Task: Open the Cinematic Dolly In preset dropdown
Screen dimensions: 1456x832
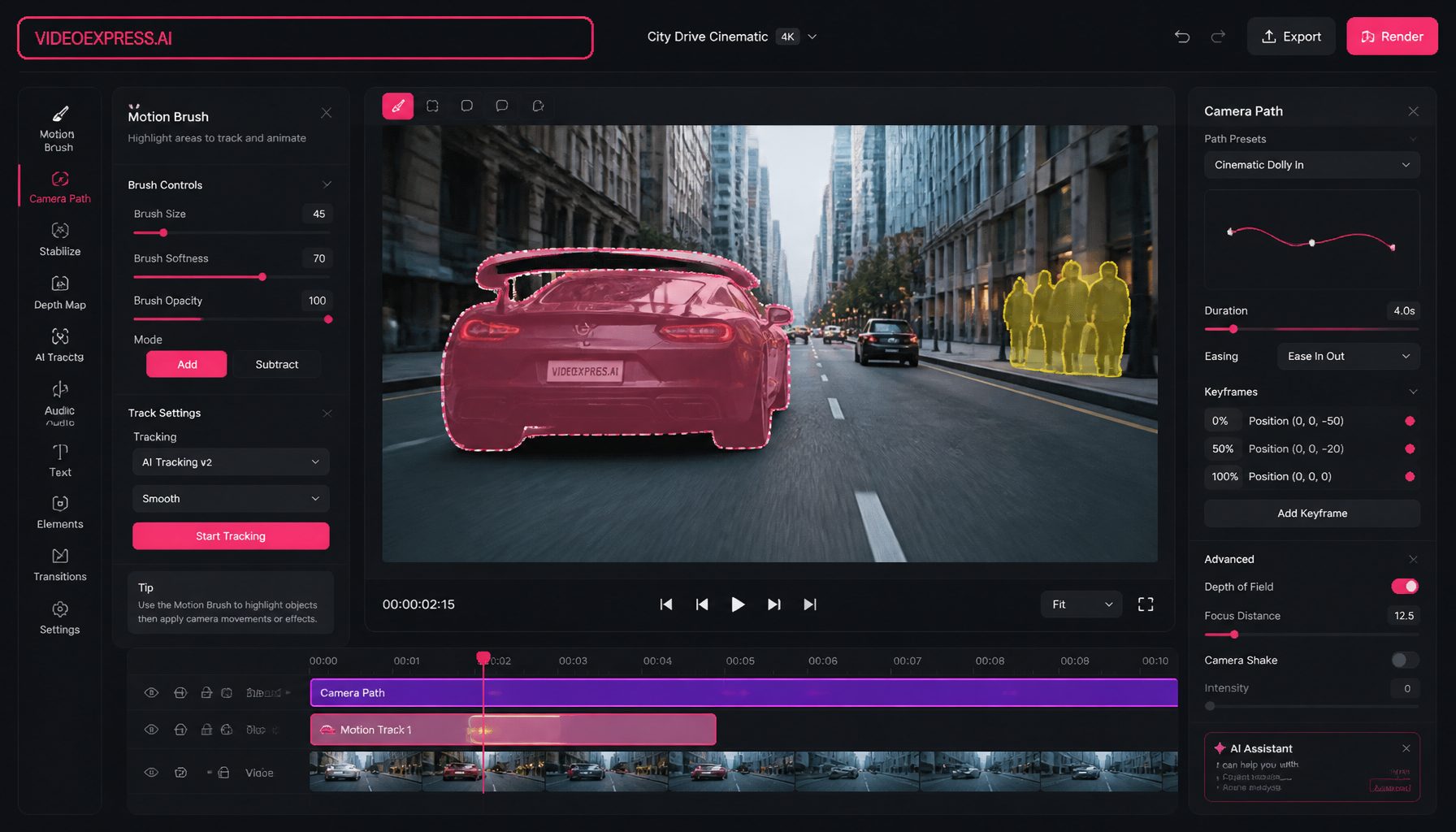Action: [1311, 165]
